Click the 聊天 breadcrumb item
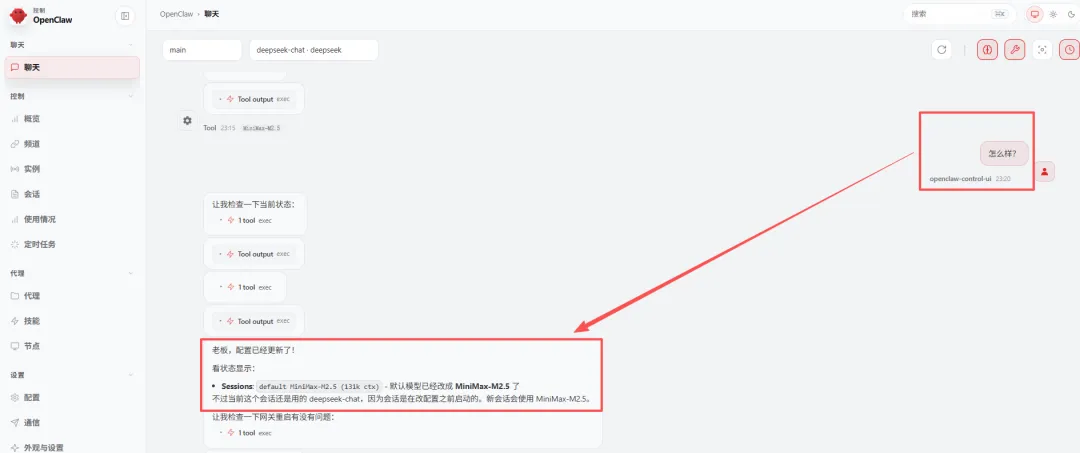This screenshot has width=1080, height=453. tap(211, 14)
